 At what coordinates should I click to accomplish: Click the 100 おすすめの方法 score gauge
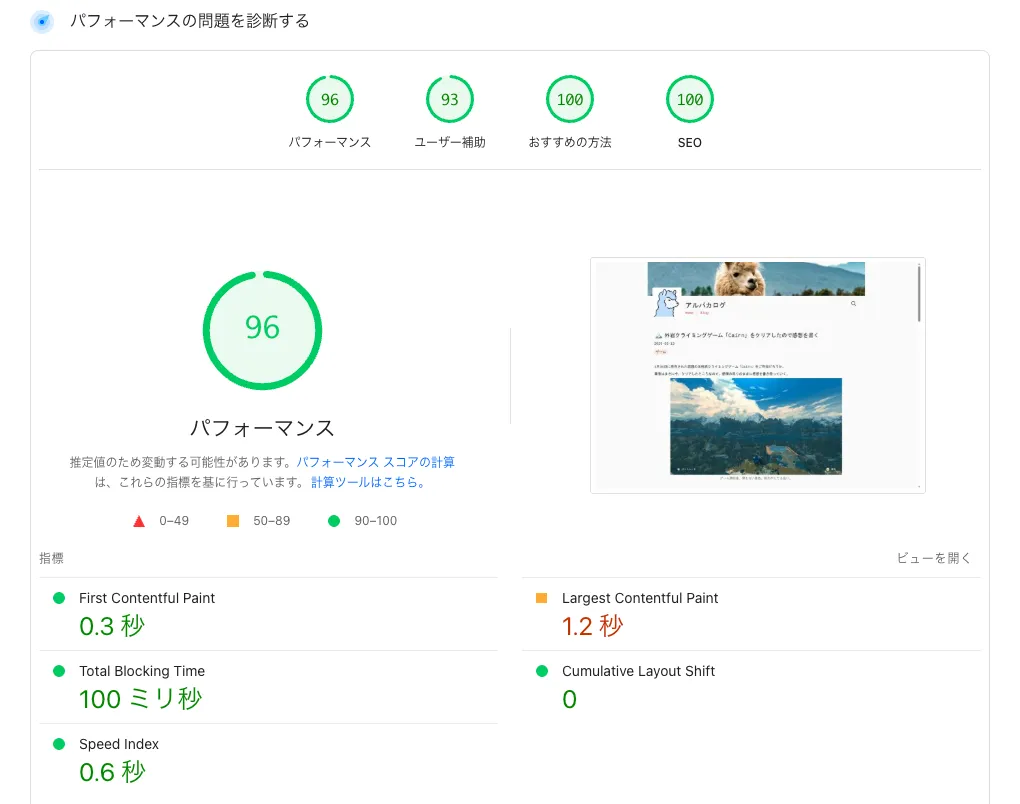coord(570,100)
